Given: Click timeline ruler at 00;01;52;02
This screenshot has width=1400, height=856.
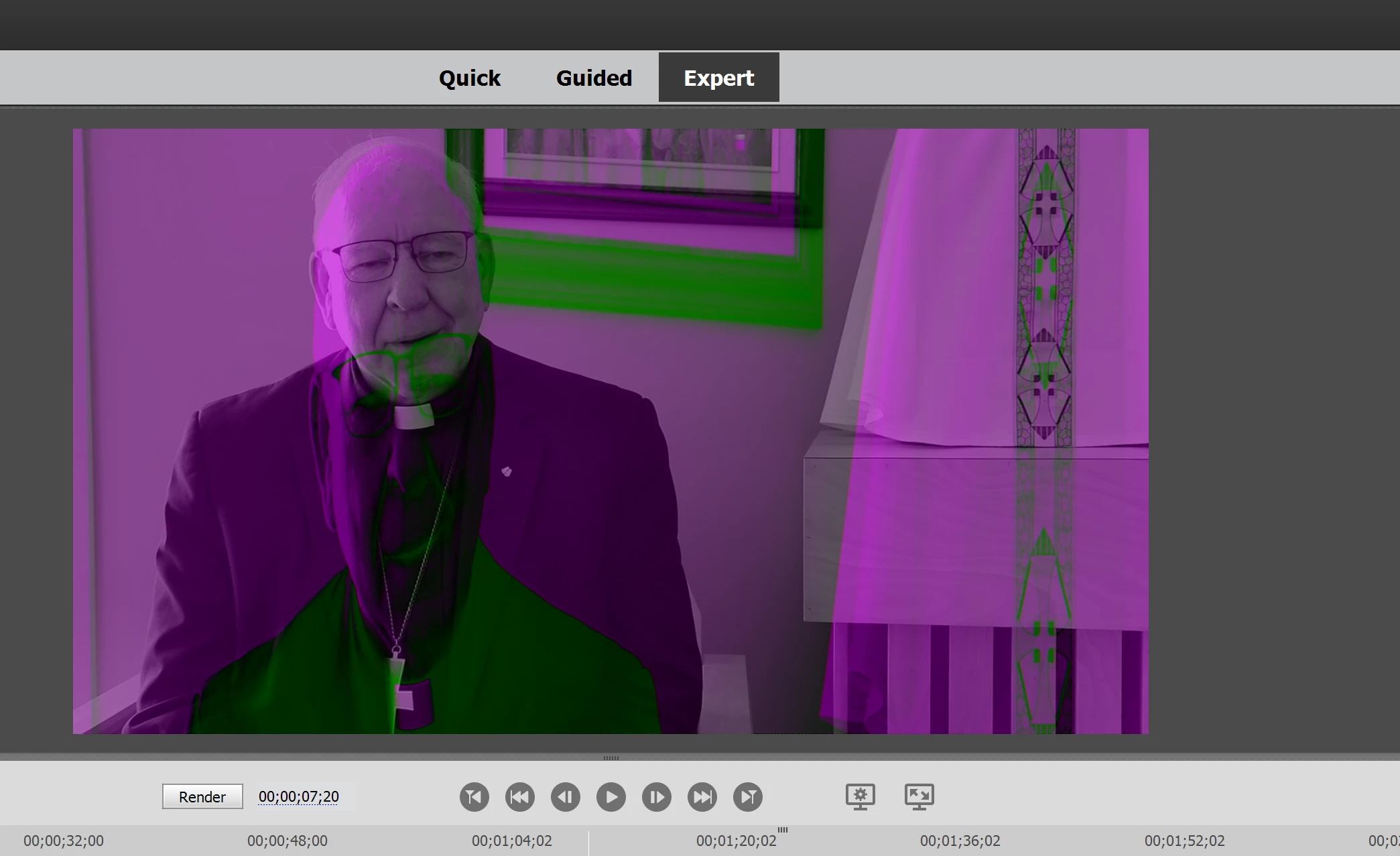Looking at the screenshot, I should coord(1184,841).
